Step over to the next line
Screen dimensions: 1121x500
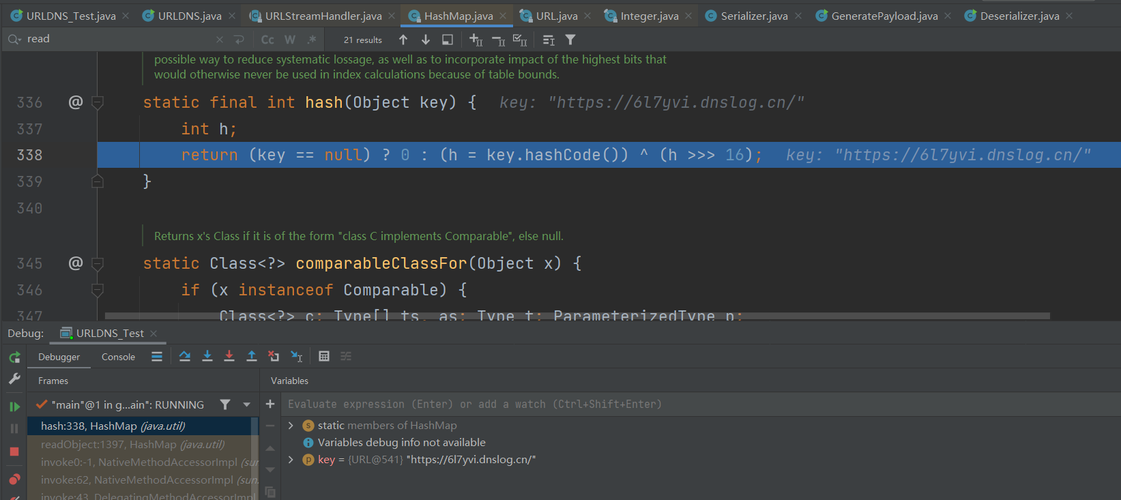(x=184, y=356)
